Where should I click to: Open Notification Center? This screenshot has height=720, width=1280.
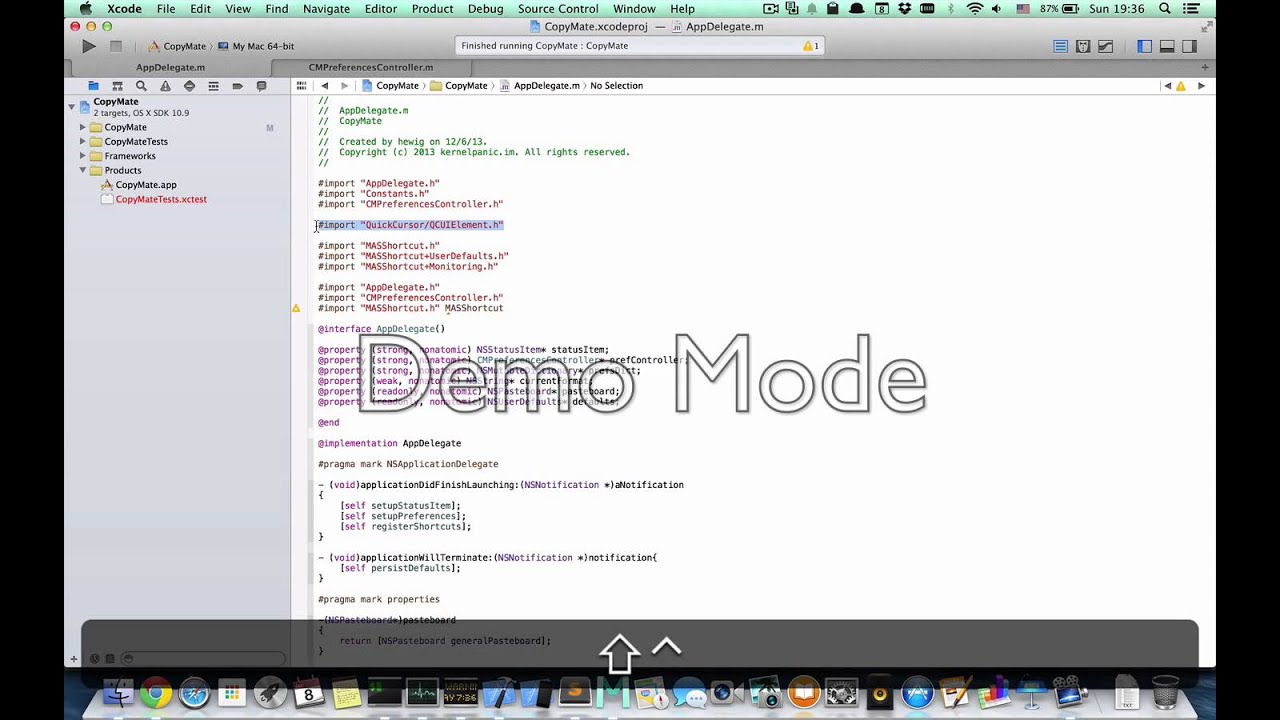[1193, 8]
